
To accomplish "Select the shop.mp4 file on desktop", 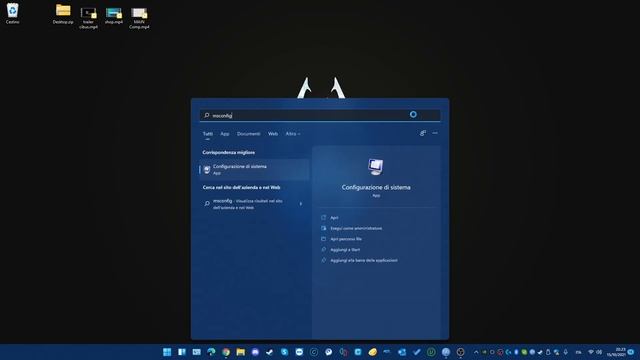I will 113,16.
